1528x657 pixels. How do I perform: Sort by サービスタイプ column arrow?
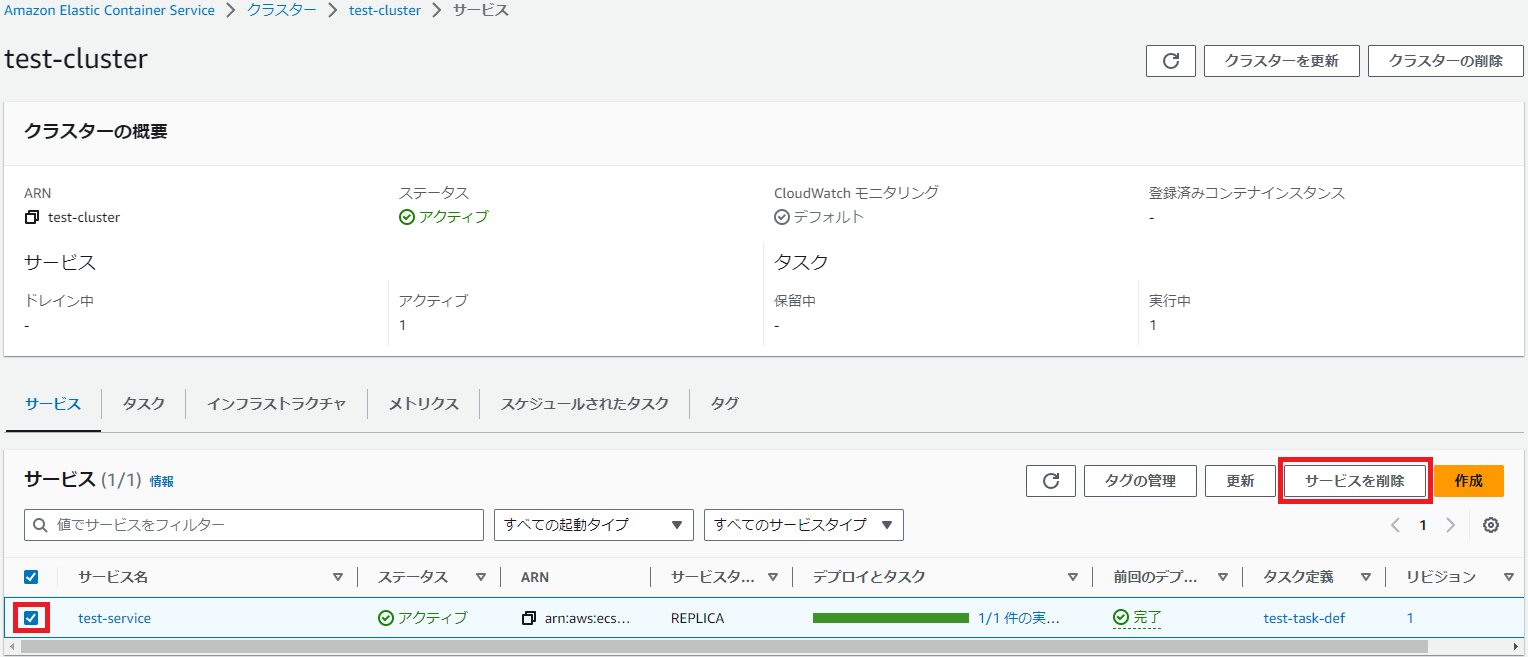coord(773,577)
